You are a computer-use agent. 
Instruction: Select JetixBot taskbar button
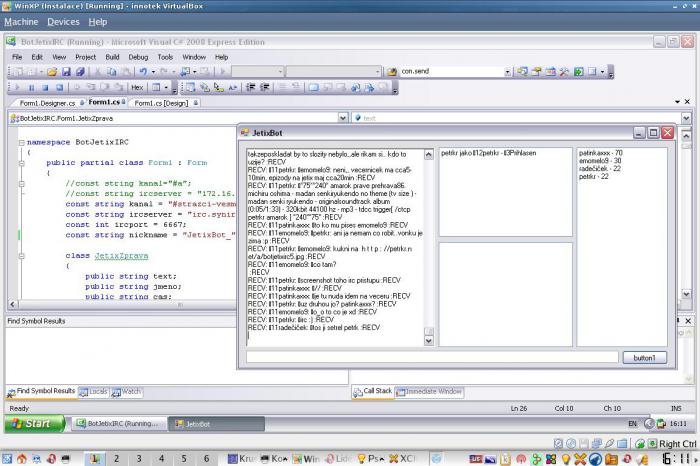(x=216, y=424)
